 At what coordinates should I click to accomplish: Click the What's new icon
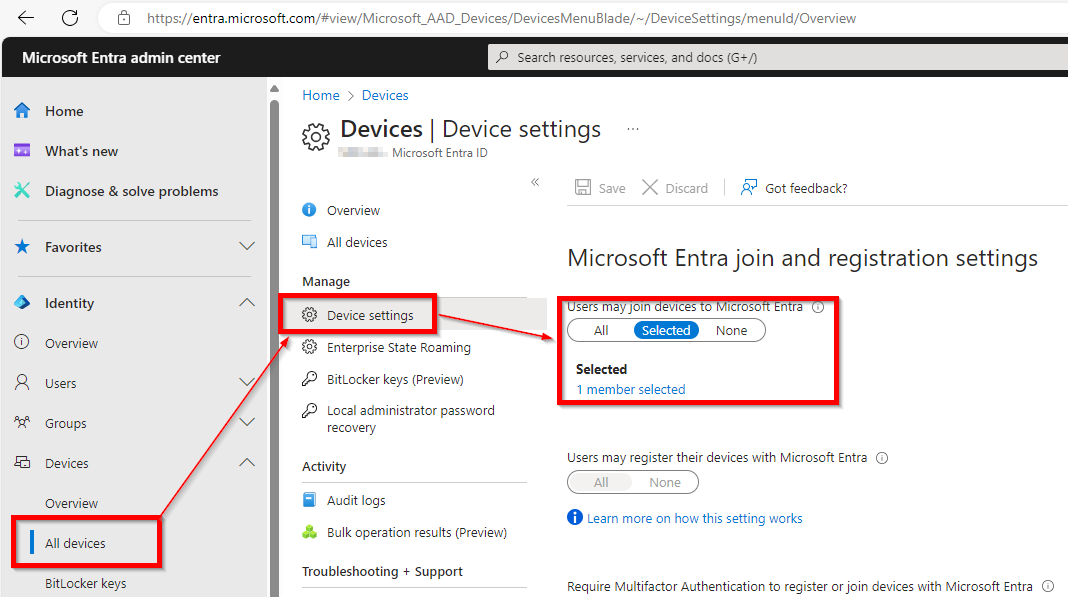click(22, 151)
